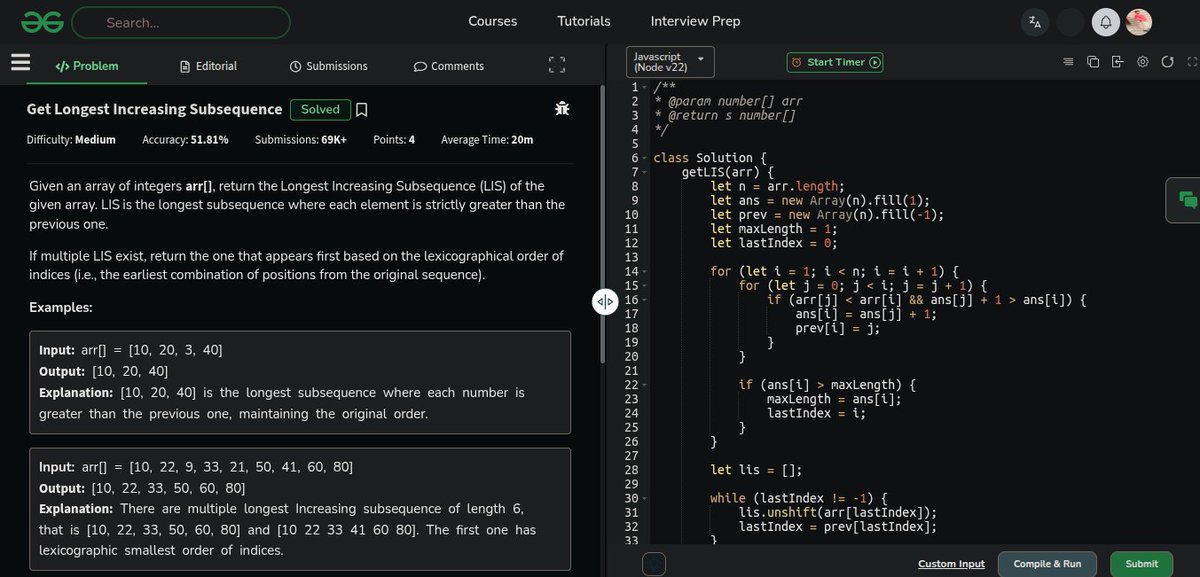Open the user profile avatar

click(1139, 22)
